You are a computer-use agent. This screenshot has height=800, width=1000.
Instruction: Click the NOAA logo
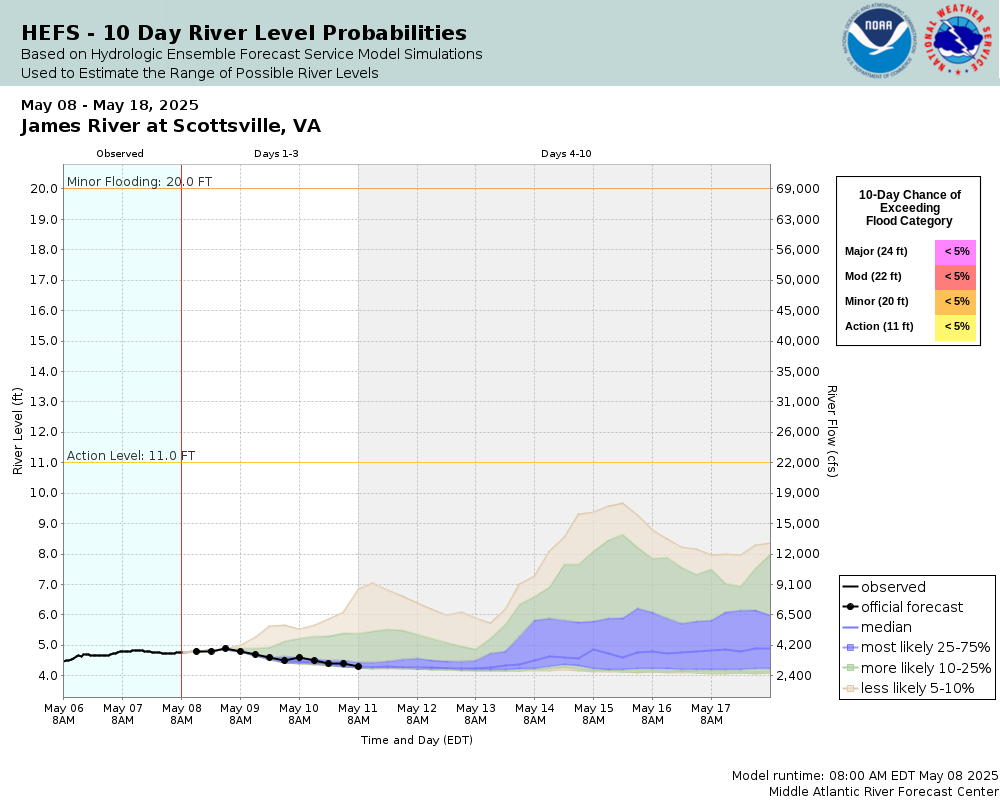(x=879, y=41)
